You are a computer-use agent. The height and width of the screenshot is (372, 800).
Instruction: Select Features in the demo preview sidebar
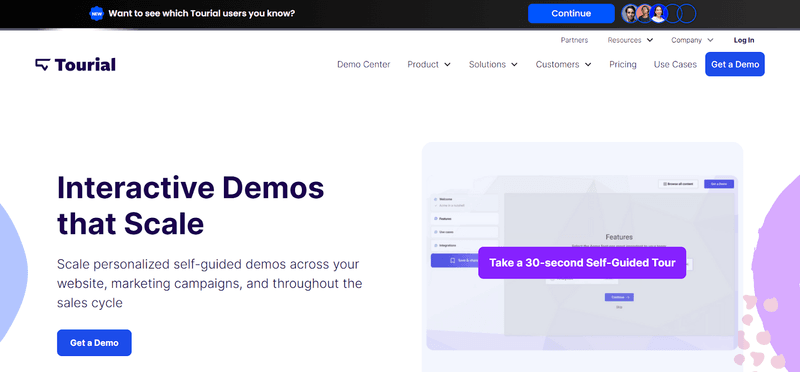[464, 218]
